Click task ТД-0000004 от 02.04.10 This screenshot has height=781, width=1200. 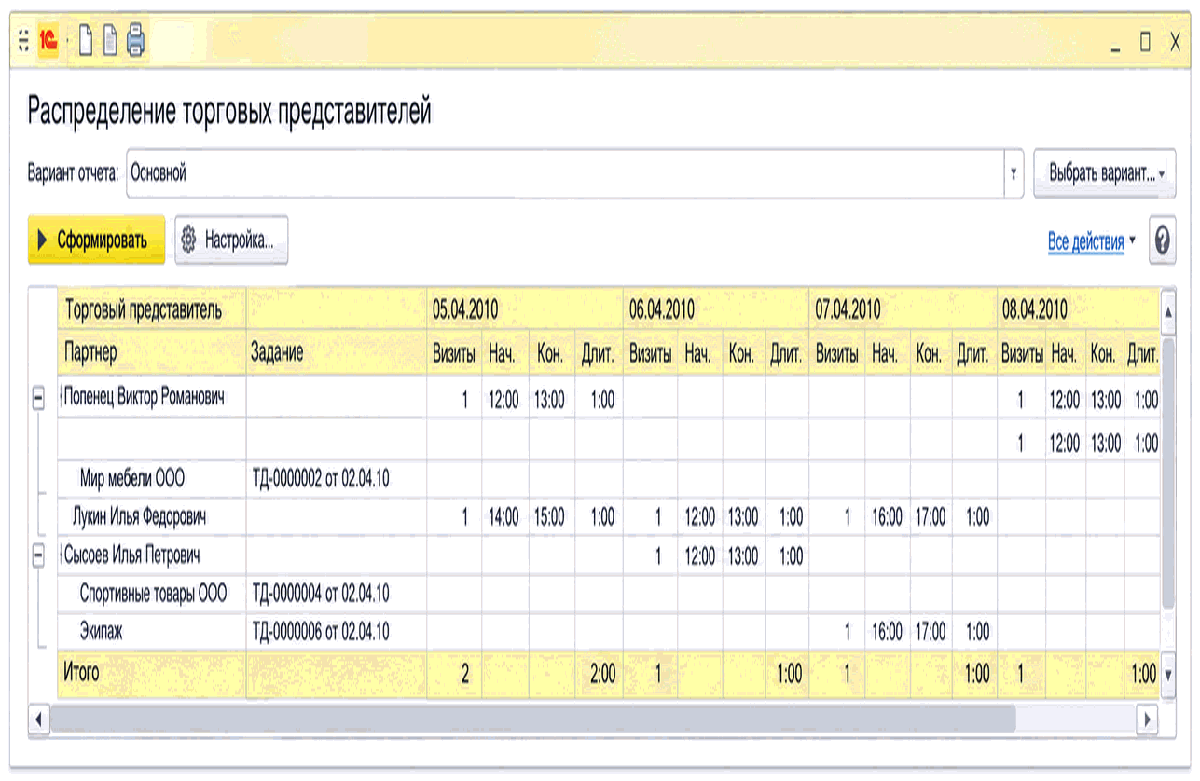321,593
